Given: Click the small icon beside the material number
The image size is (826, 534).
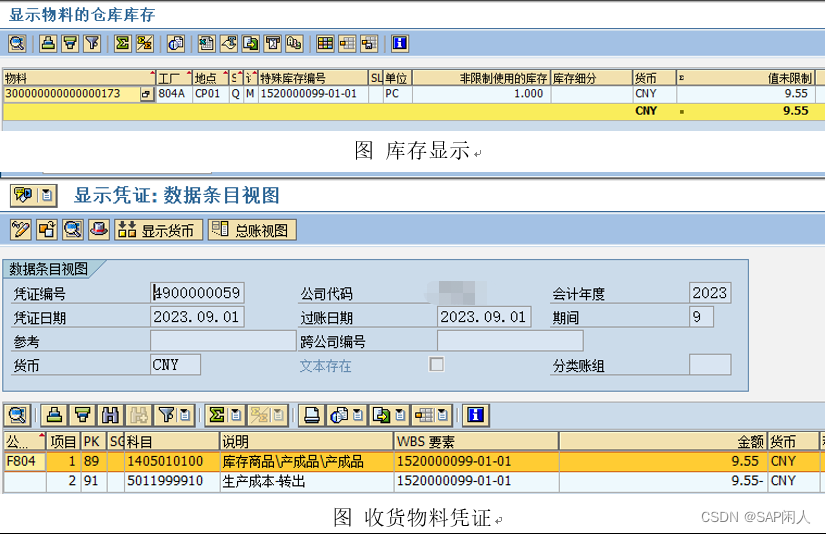Looking at the screenshot, I should [146, 94].
